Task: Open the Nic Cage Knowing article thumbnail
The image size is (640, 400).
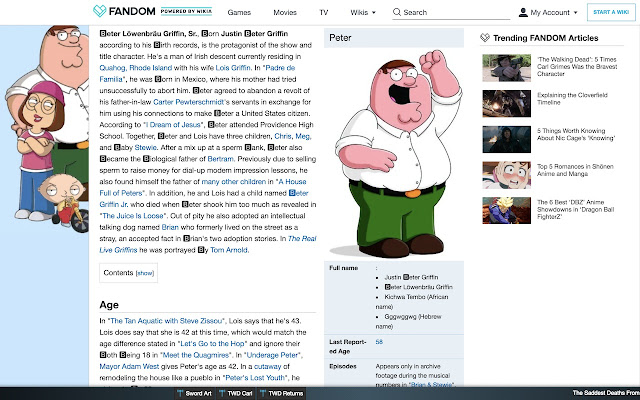Action: click(x=507, y=139)
